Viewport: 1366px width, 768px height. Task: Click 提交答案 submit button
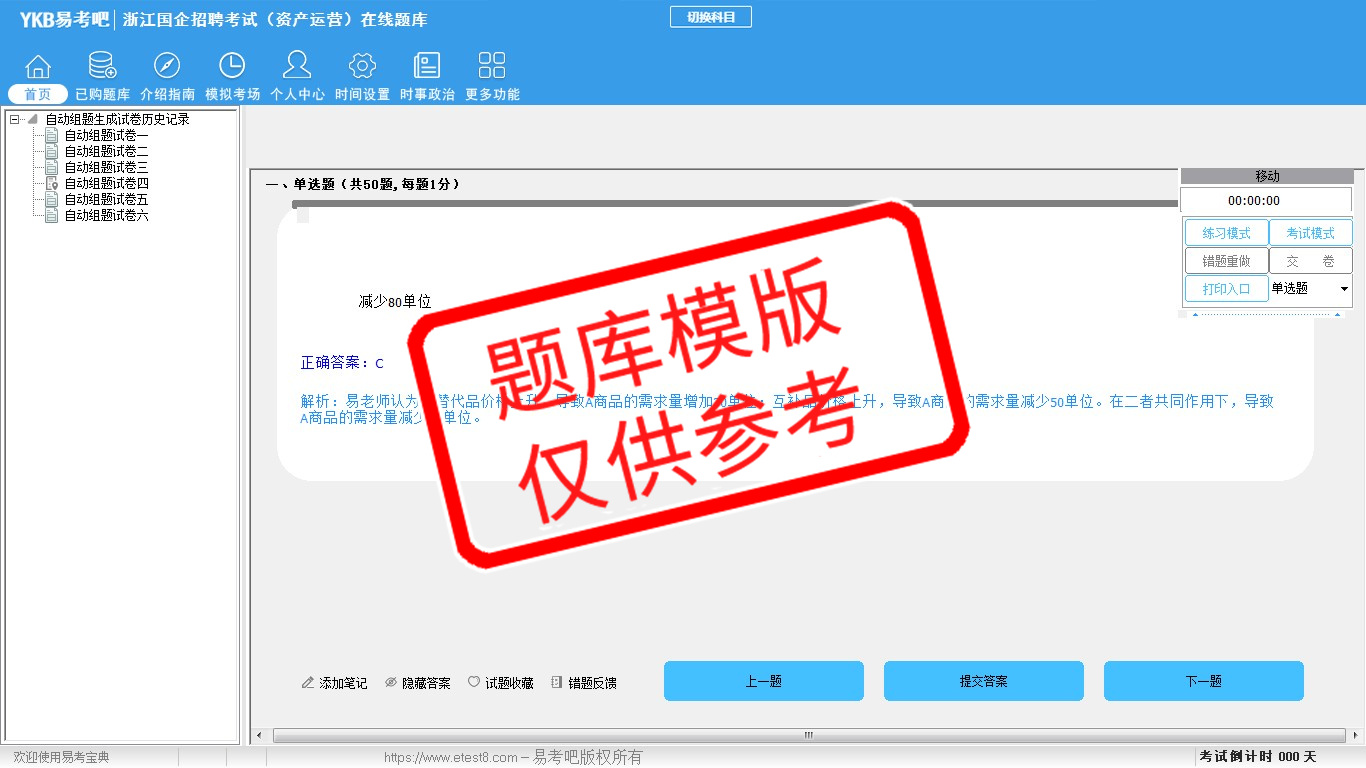(x=983, y=681)
